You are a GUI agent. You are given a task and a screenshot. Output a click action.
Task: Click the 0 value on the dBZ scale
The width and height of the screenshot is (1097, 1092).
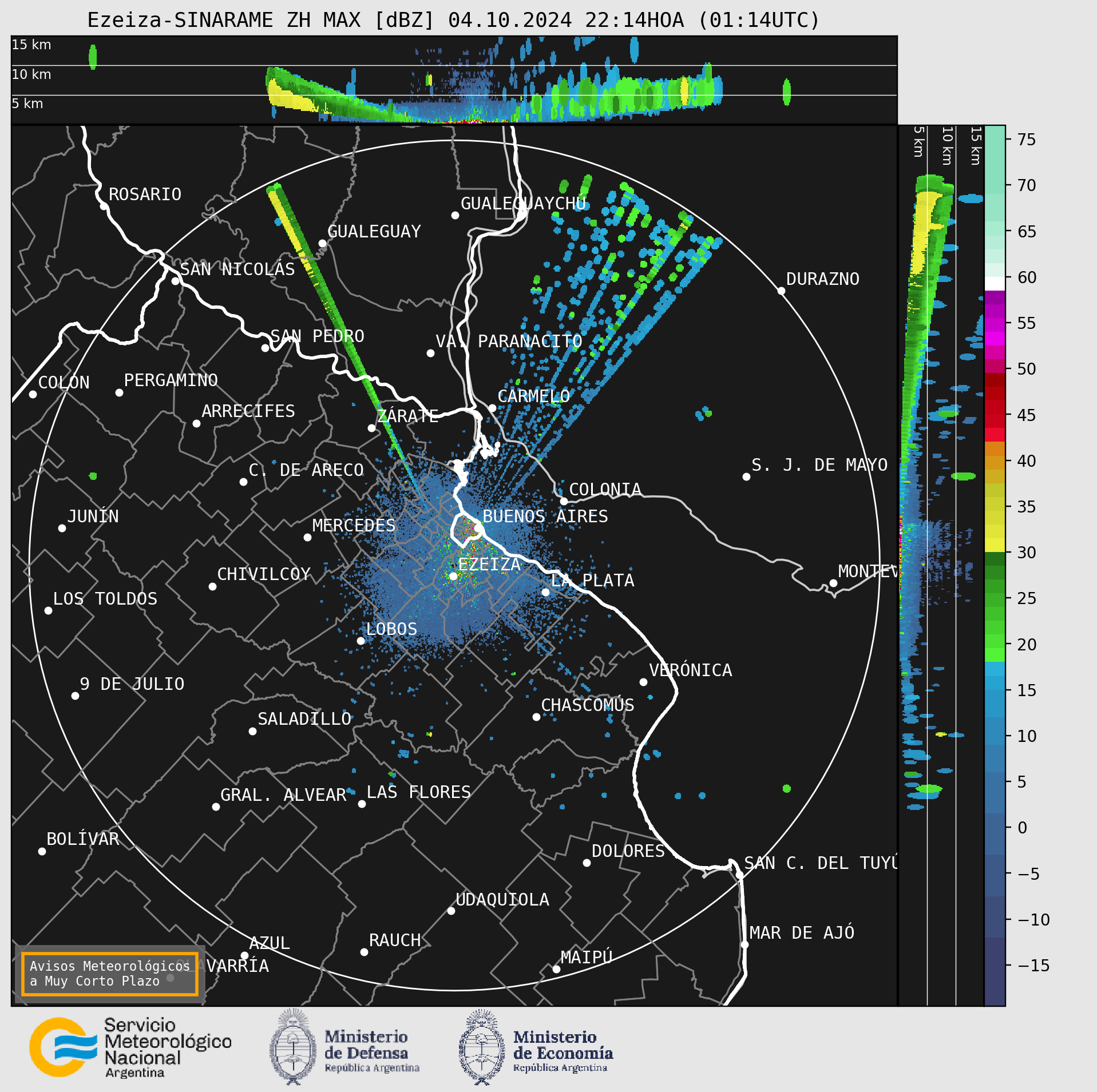[x=1023, y=828]
